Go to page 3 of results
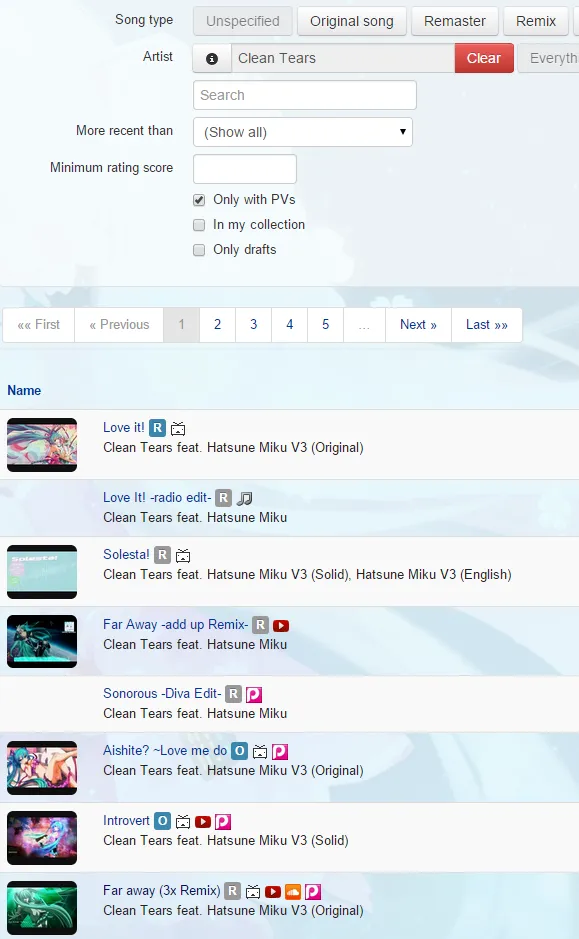 253,325
